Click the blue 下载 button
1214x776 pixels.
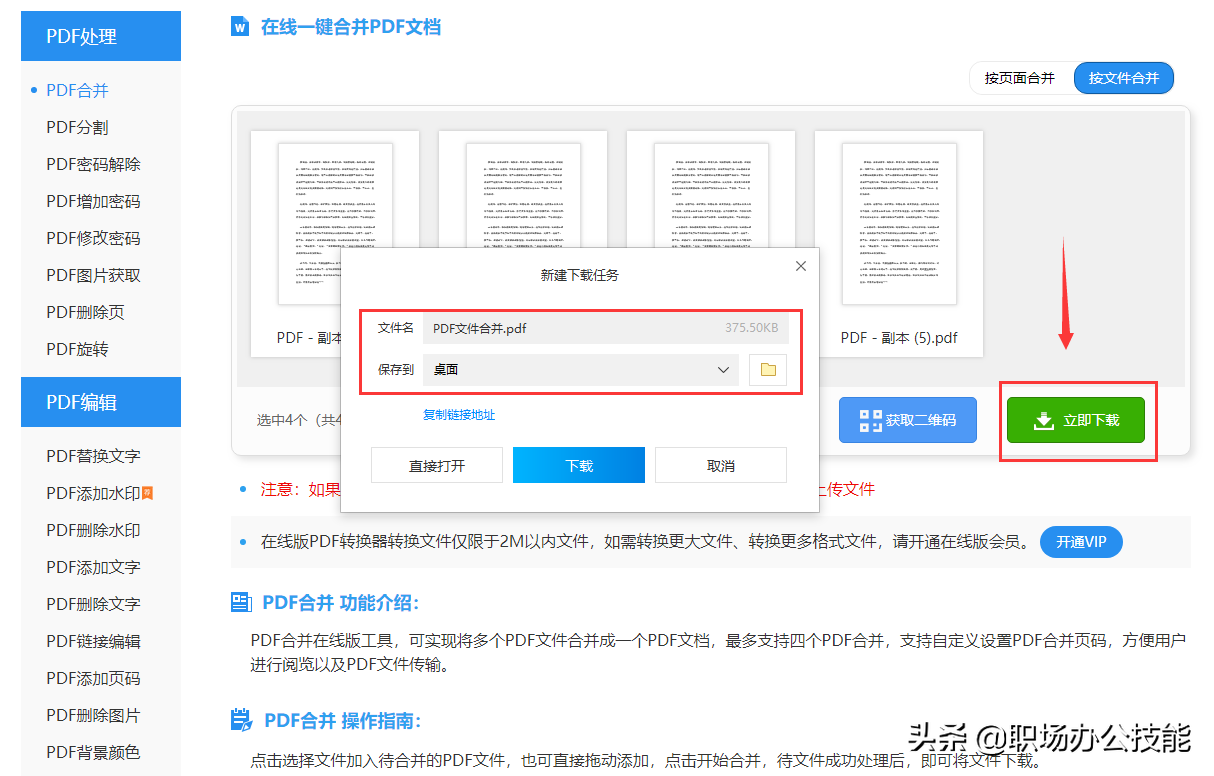click(579, 466)
